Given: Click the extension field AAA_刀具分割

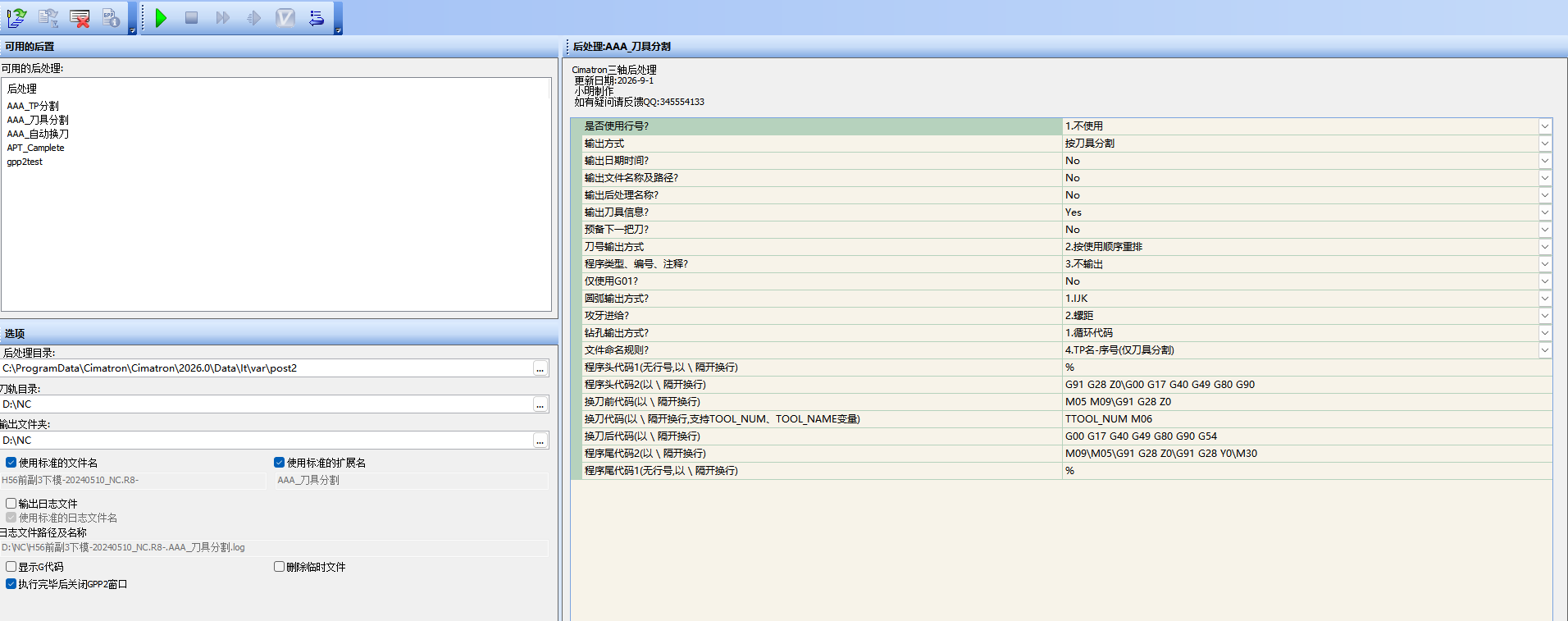Looking at the screenshot, I should pyautogui.click(x=411, y=481).
